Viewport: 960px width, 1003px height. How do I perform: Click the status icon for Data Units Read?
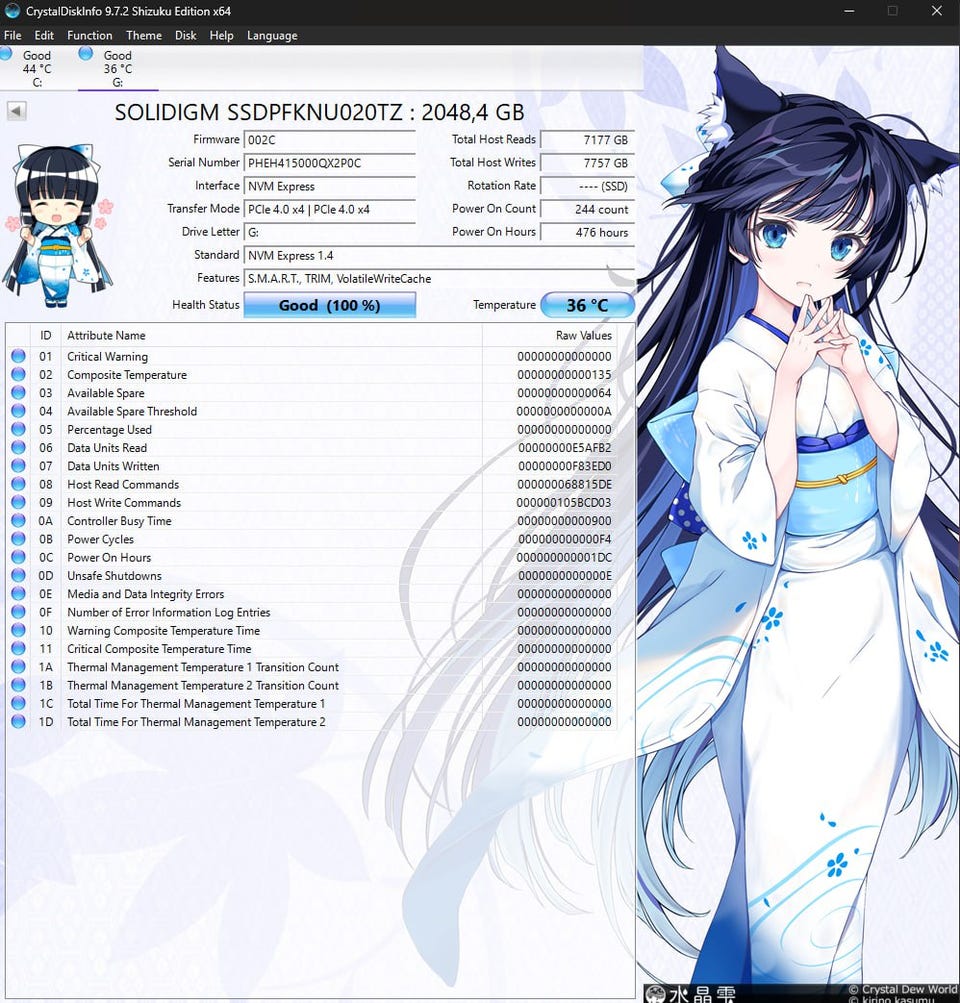tap(19, 447)
